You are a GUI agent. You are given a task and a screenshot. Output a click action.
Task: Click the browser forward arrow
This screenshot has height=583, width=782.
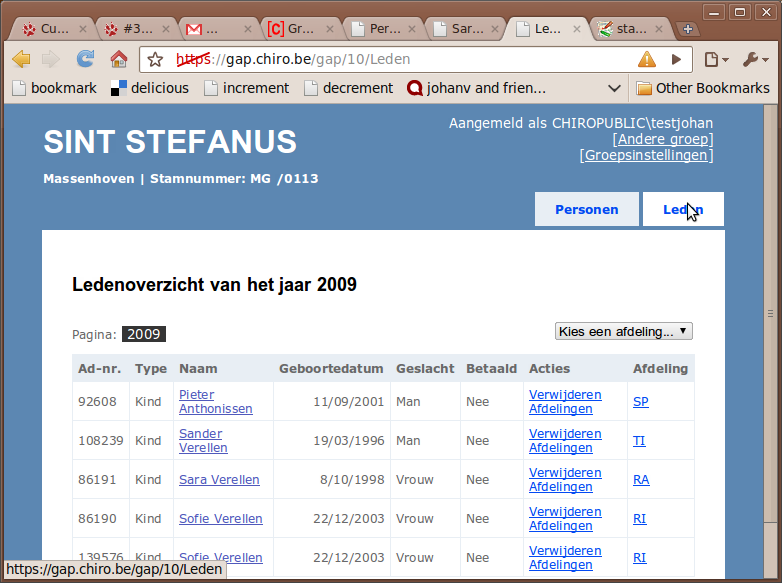point(50,59)
